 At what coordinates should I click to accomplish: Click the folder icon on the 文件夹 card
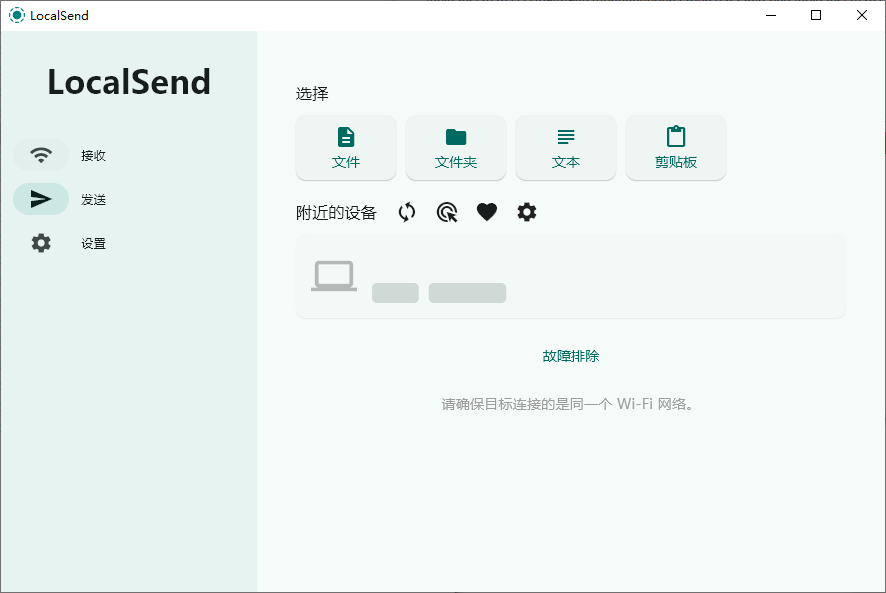point(455,136)
